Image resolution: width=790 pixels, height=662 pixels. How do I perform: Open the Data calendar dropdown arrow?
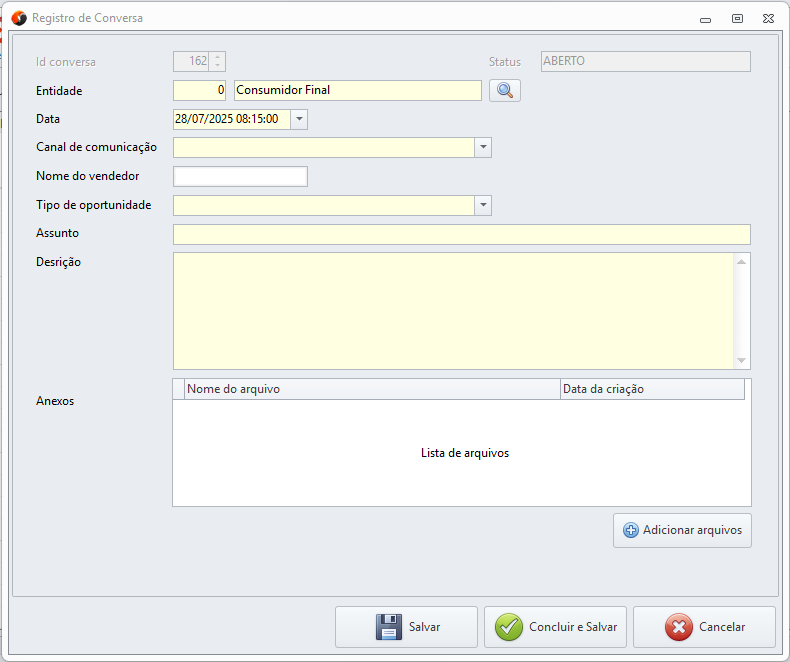pyautogui.click(x=300, y=119)
